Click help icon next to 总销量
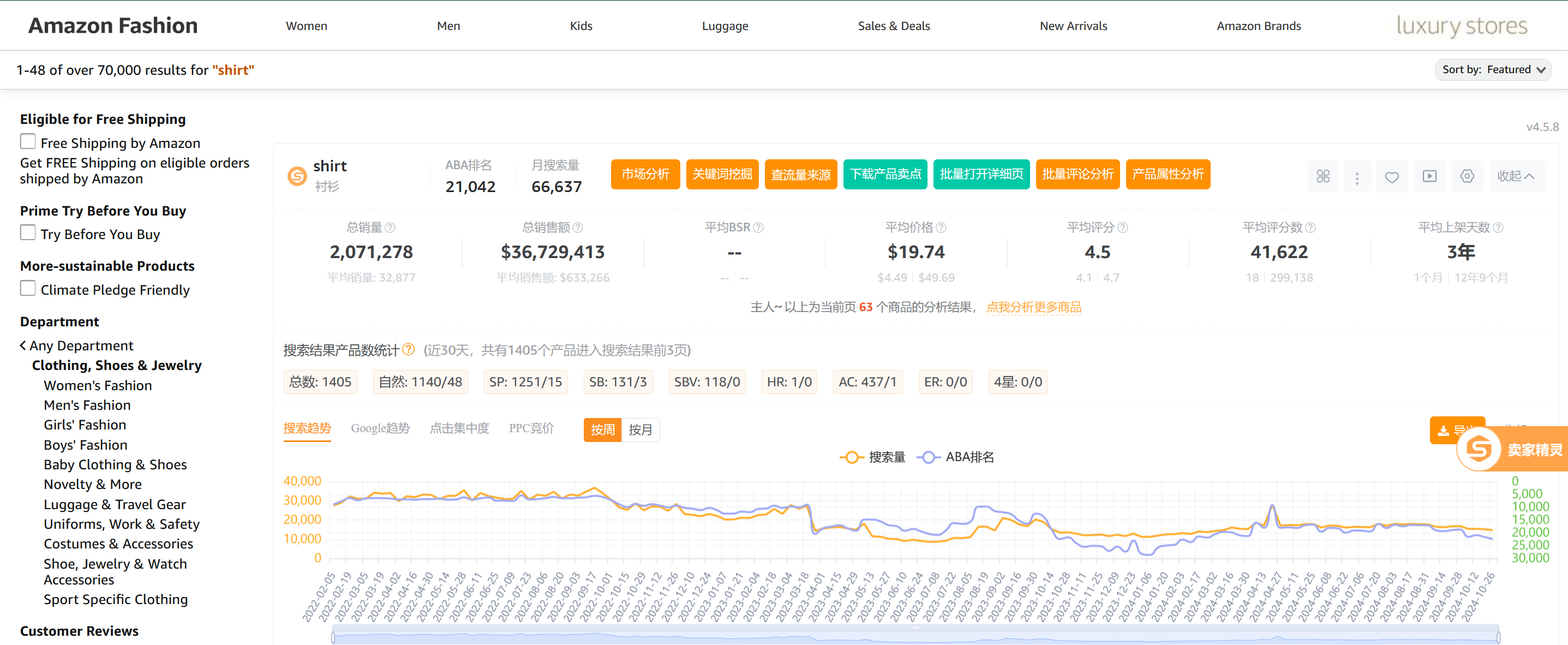The width and height of the screenshot is (1568, 645). (x=391, y=228)
